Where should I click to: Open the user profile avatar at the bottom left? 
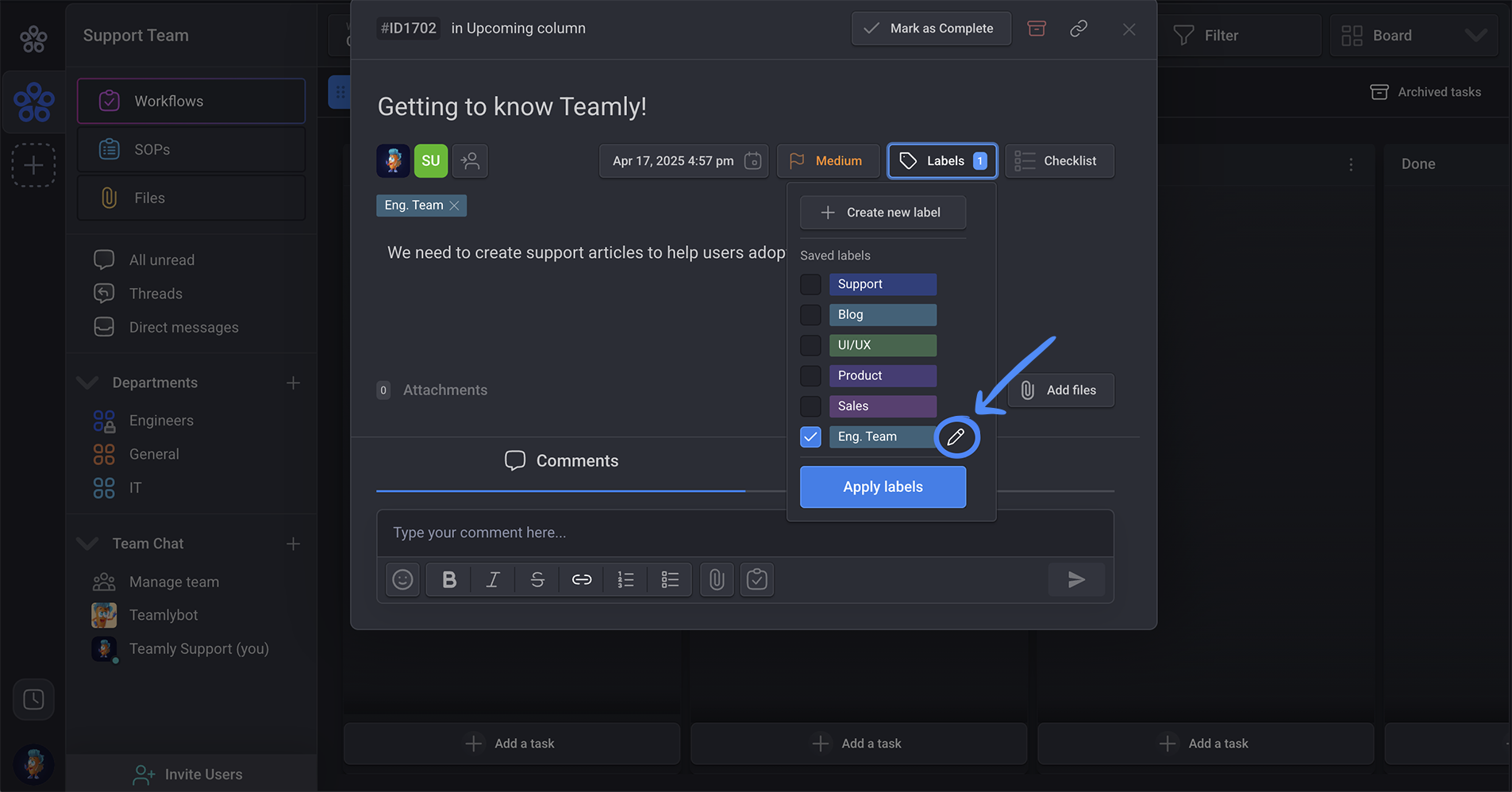33,764
